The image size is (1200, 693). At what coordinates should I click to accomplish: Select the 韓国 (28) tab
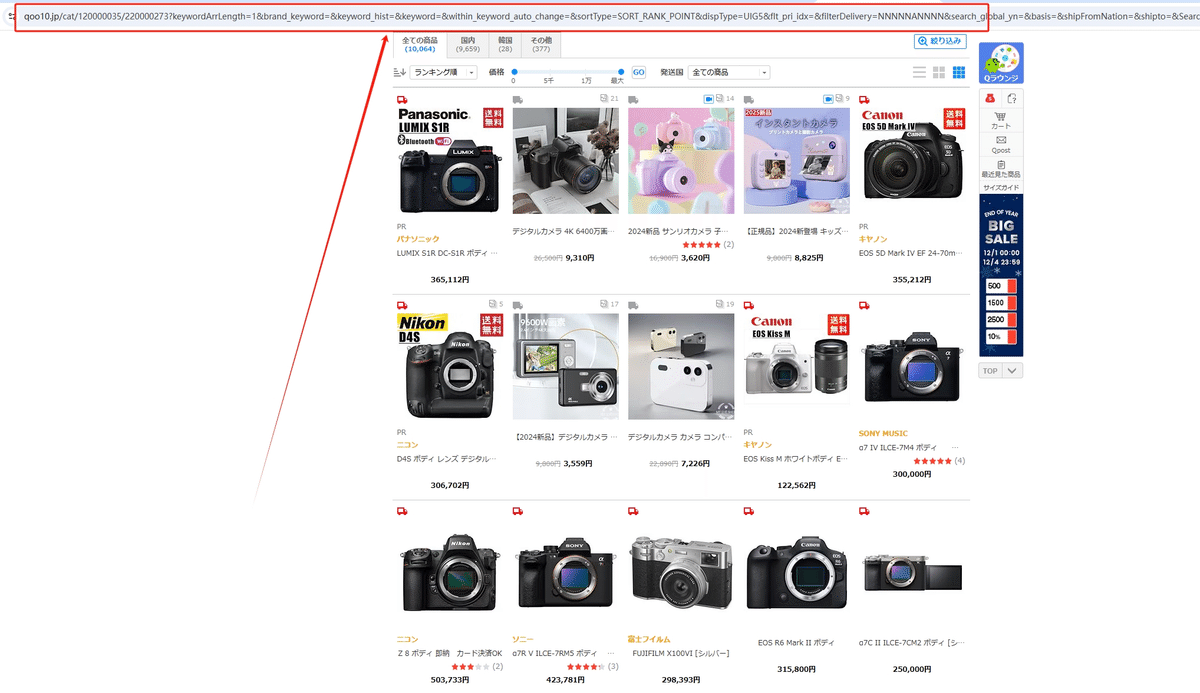click(x=505, y=44)
